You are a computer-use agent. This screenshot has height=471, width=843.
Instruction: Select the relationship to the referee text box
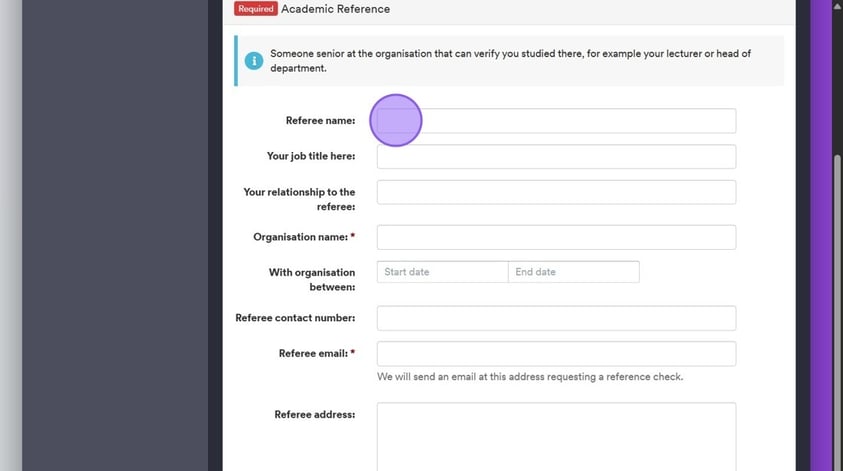point(556,192)
